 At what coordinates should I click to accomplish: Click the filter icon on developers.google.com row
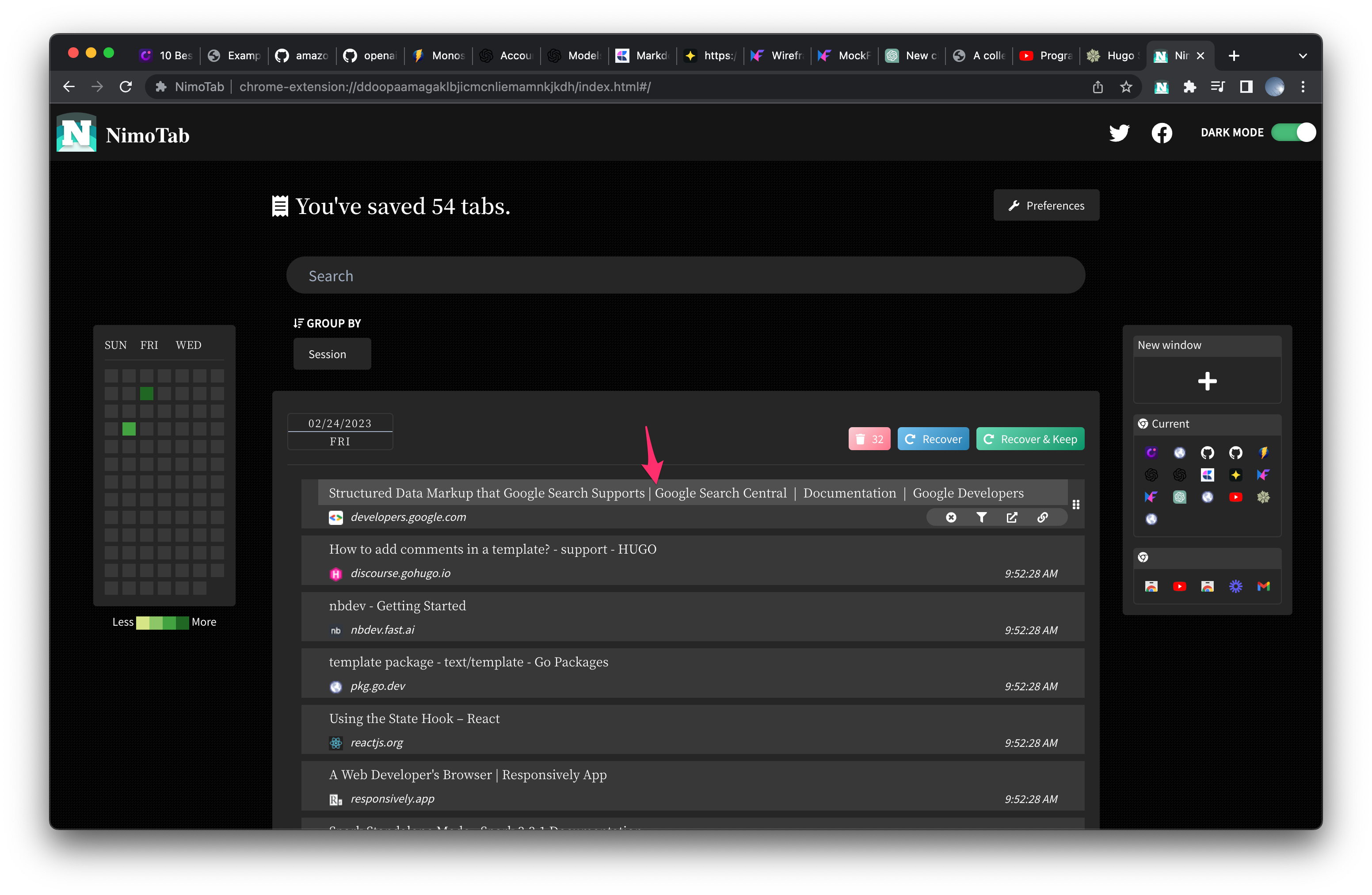pos(981,517)
